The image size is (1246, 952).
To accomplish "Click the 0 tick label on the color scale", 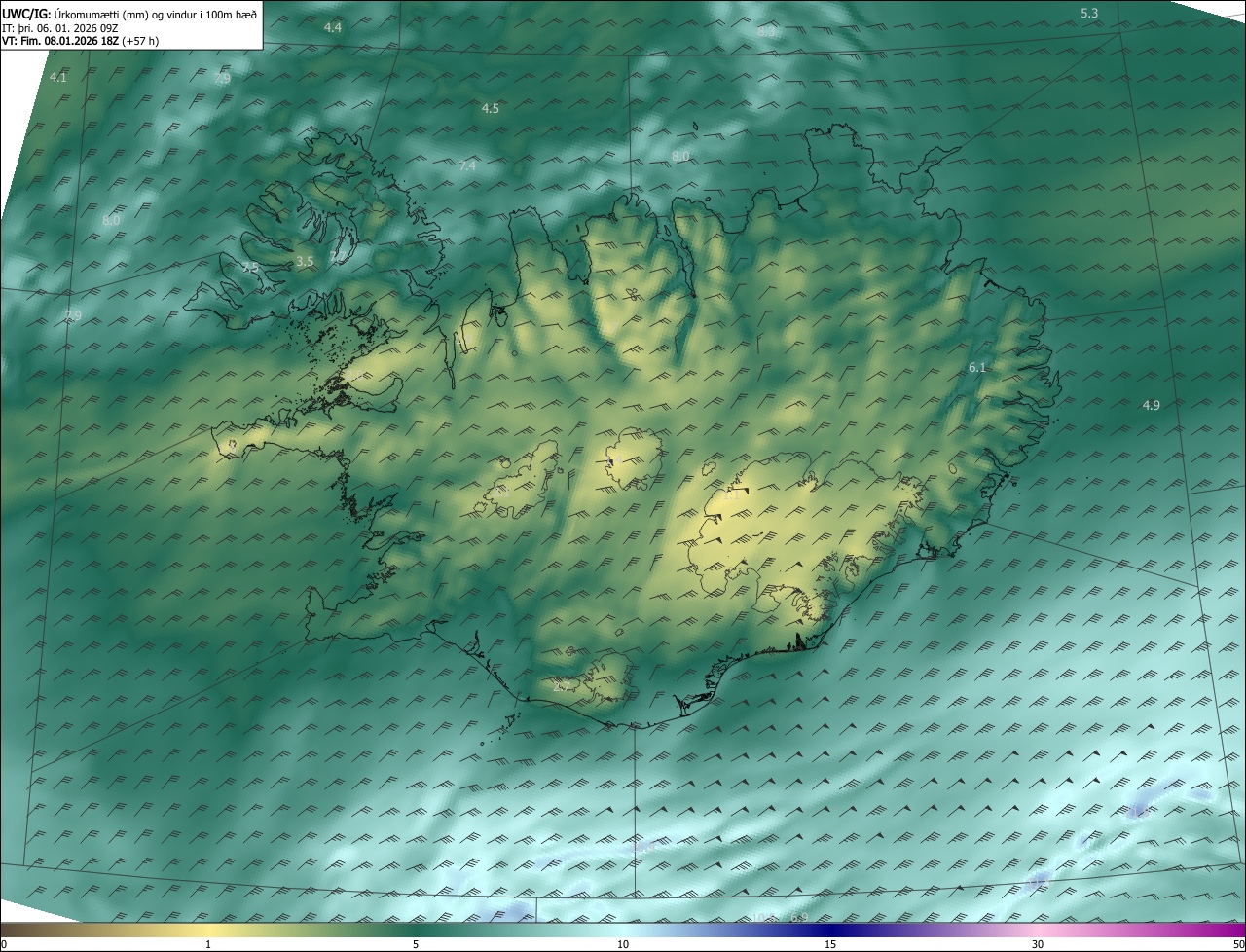I will pos(4,944).
